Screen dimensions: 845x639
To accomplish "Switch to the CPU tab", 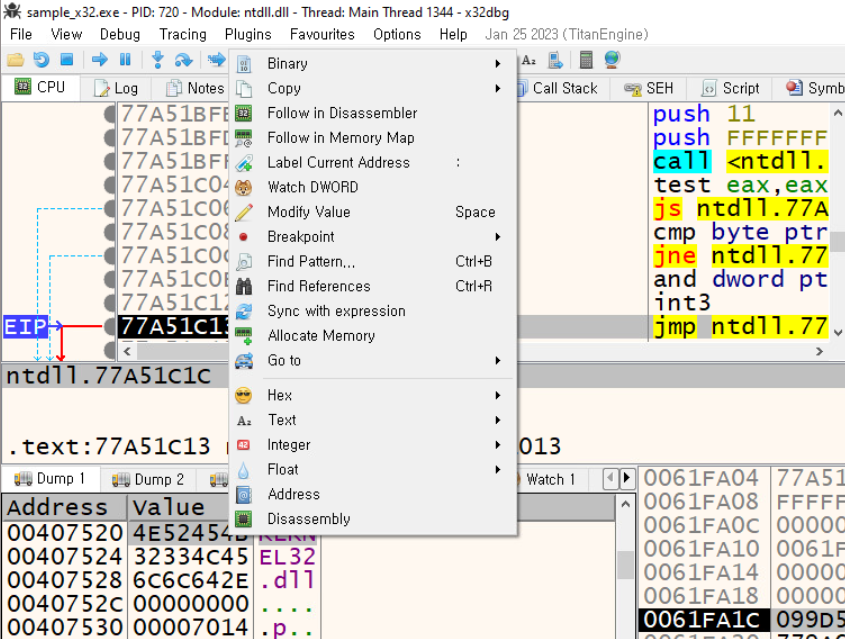I will [x=40, y=87].
